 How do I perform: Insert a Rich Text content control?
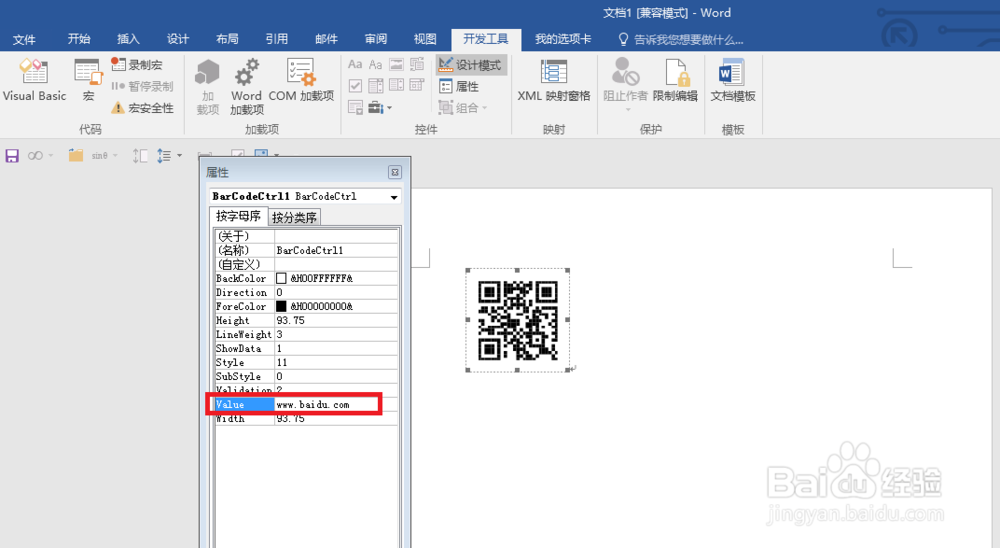point(355,64)
